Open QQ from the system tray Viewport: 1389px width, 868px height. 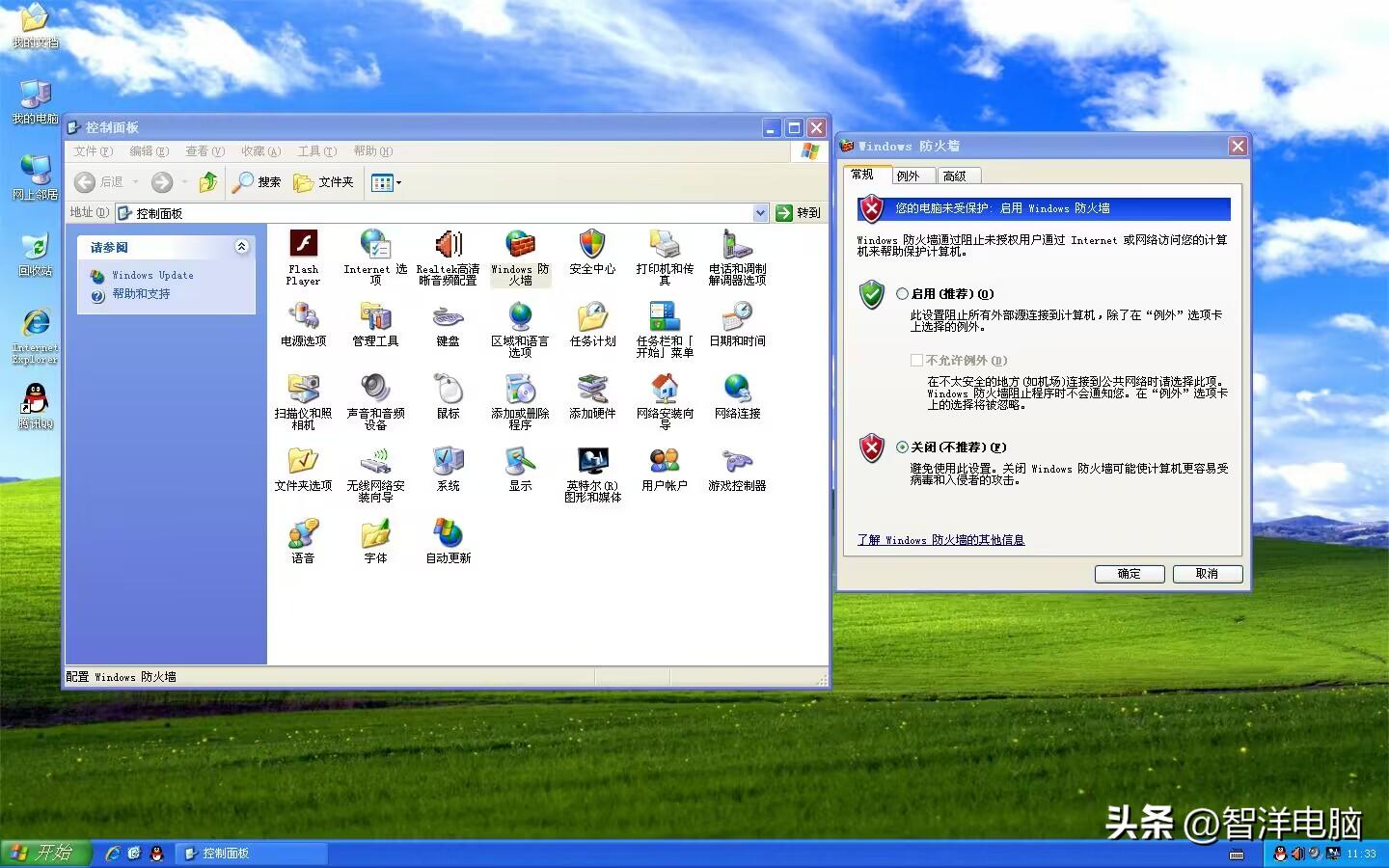point(1279,854)
